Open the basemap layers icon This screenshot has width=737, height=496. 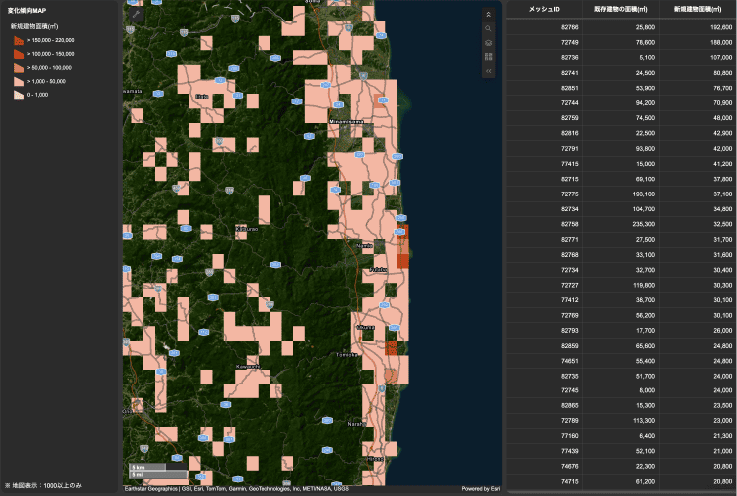click(488, 44)
